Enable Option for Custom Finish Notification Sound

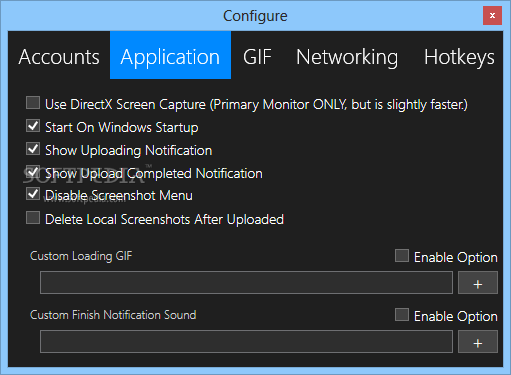402,315
